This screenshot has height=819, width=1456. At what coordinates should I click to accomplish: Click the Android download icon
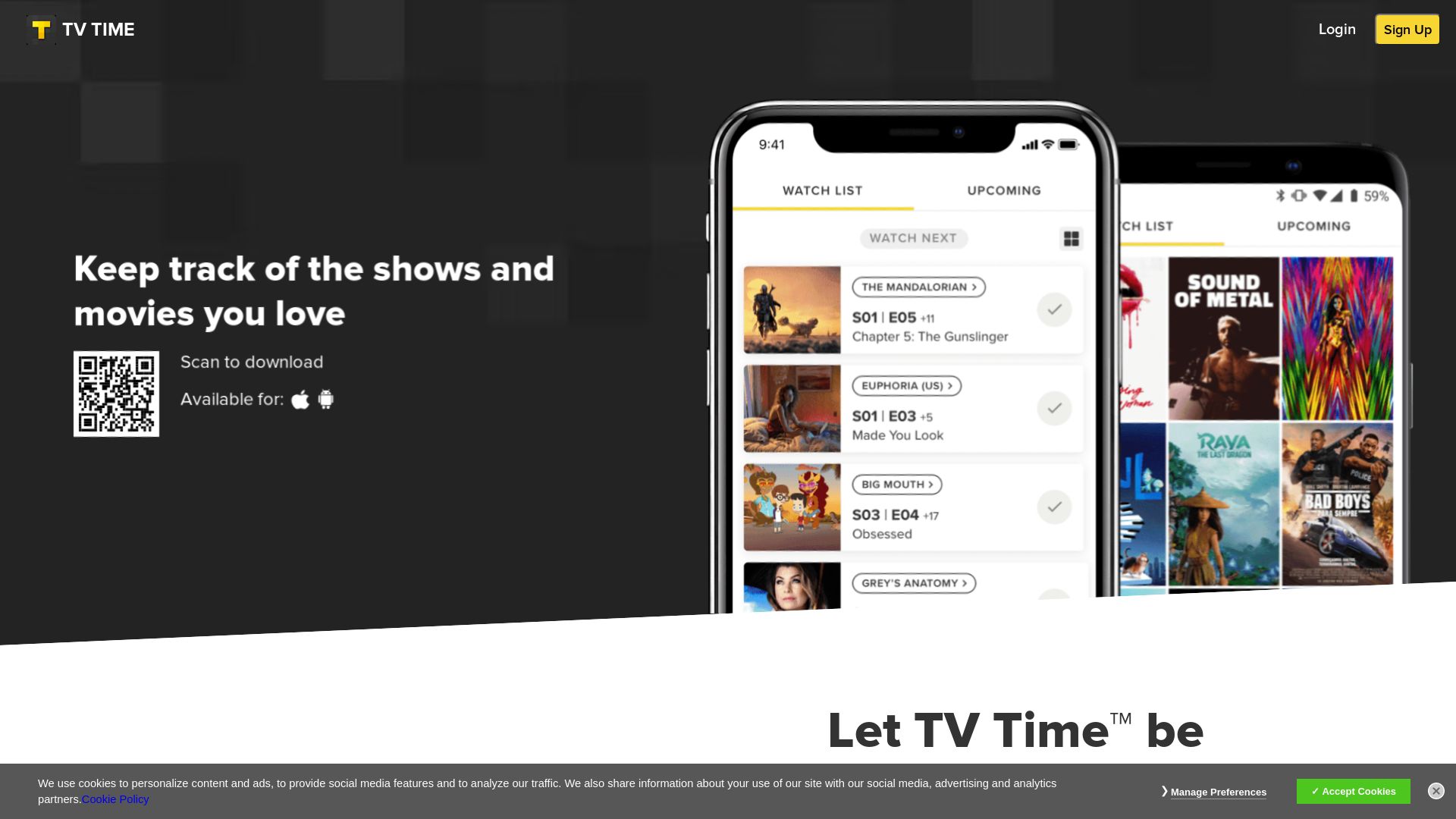pyautogui.click(x=325, y=399)
